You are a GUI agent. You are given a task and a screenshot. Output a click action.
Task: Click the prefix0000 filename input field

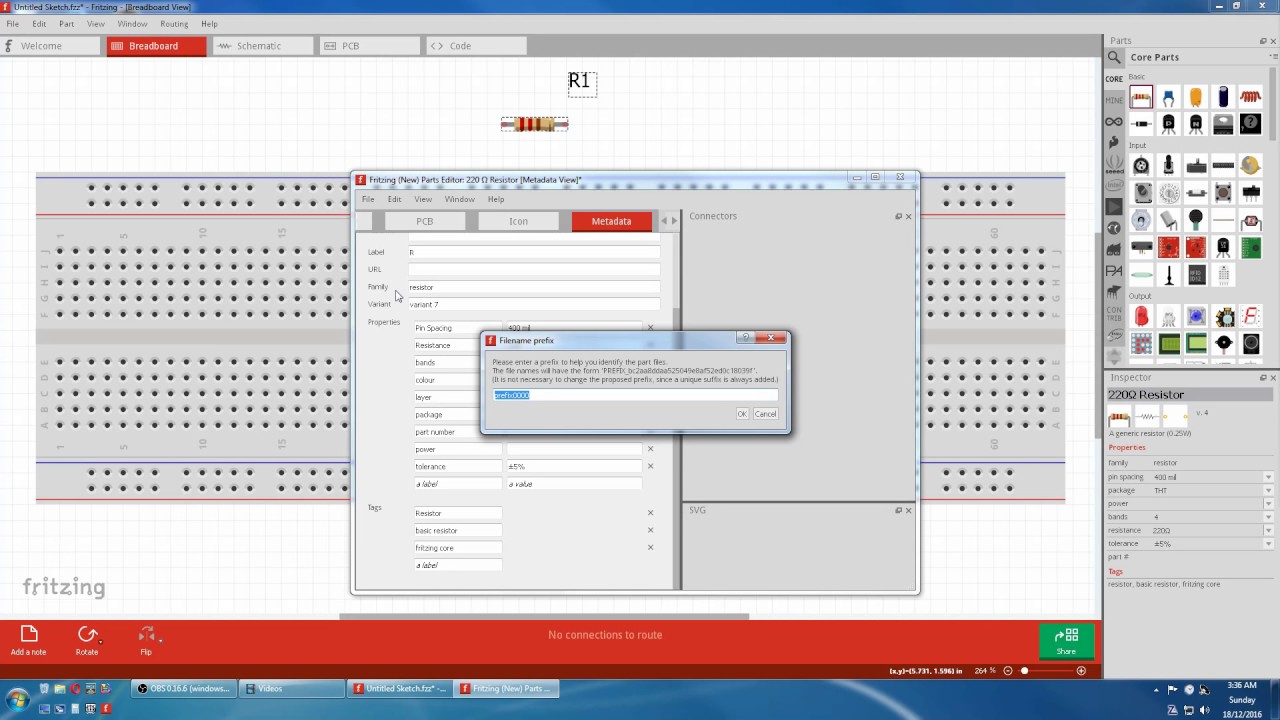tap(635, 395)
